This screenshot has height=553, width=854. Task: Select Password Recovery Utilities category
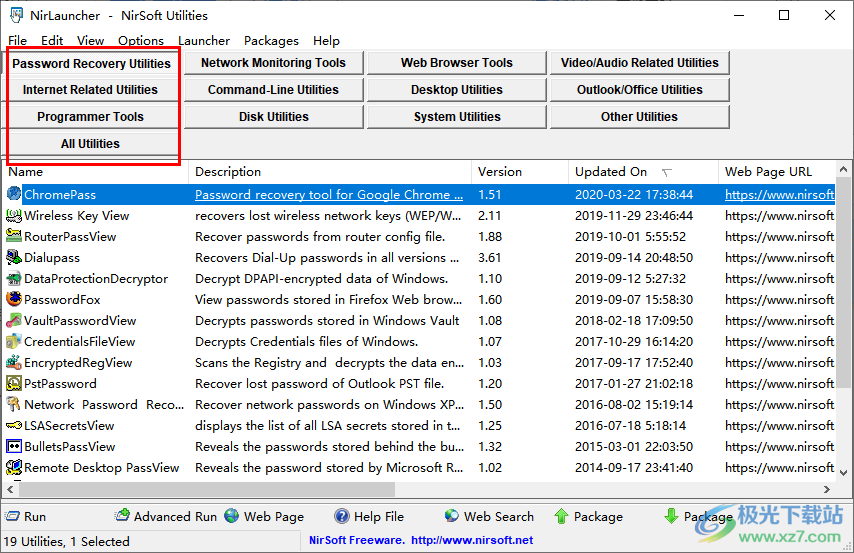(x=92, y=63)
